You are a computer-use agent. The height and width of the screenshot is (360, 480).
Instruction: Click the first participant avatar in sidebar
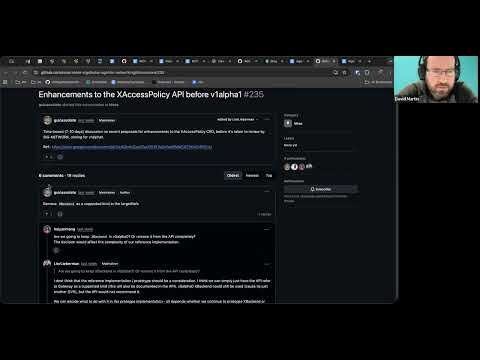click(287, 167)
